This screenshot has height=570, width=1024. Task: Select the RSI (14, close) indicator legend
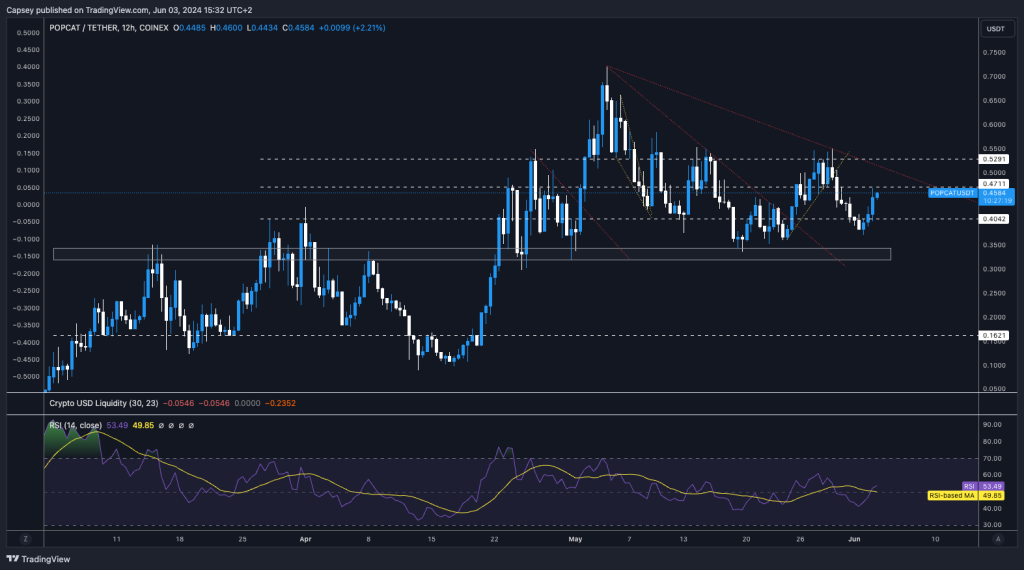(80, 425)
